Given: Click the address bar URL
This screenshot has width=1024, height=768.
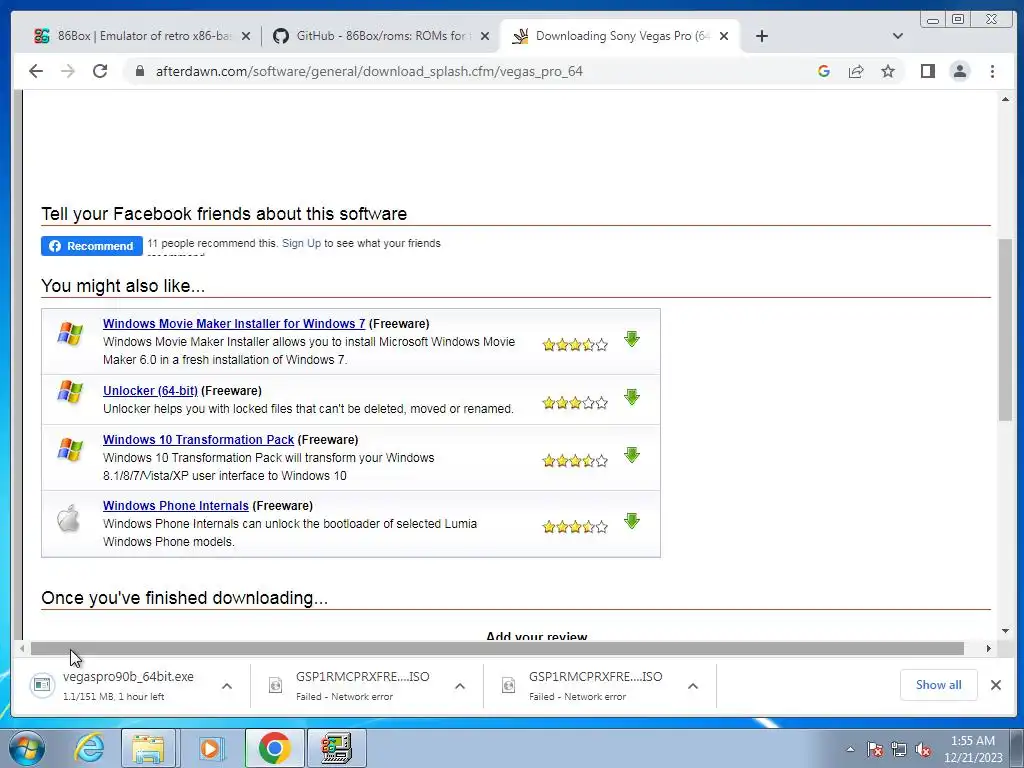Looking at the screenshot, I should (369, 71).
